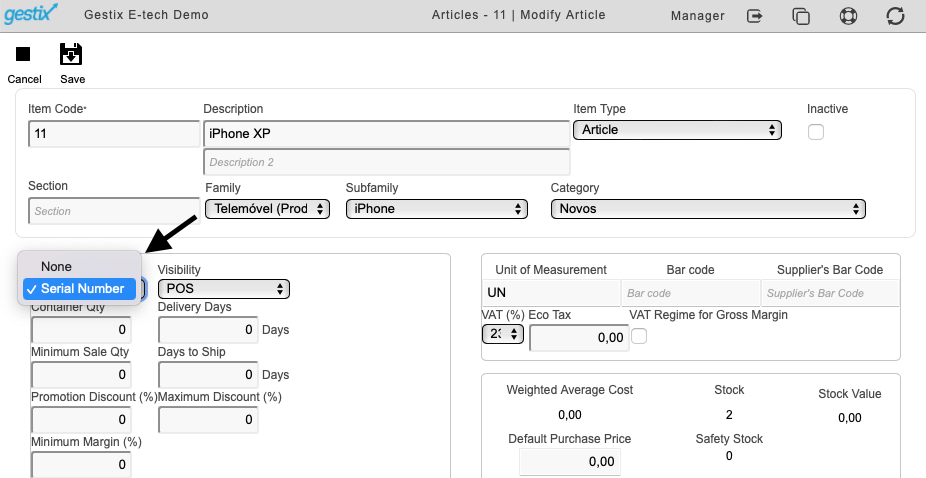Click the Articles - 11 Modify Article title
Image resolution: width=926 pixels, height=478 pixels.
pyautogui.click(x=519, y=15)
